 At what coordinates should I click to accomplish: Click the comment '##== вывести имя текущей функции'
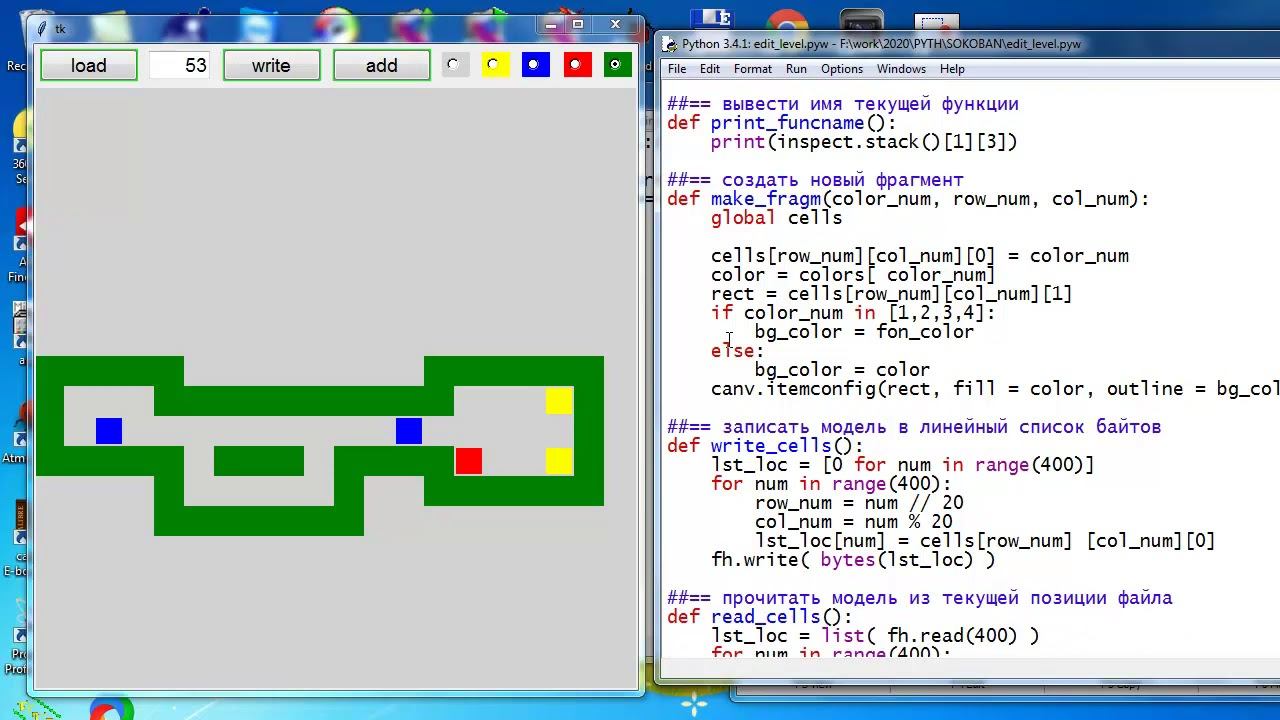point(843,104)
